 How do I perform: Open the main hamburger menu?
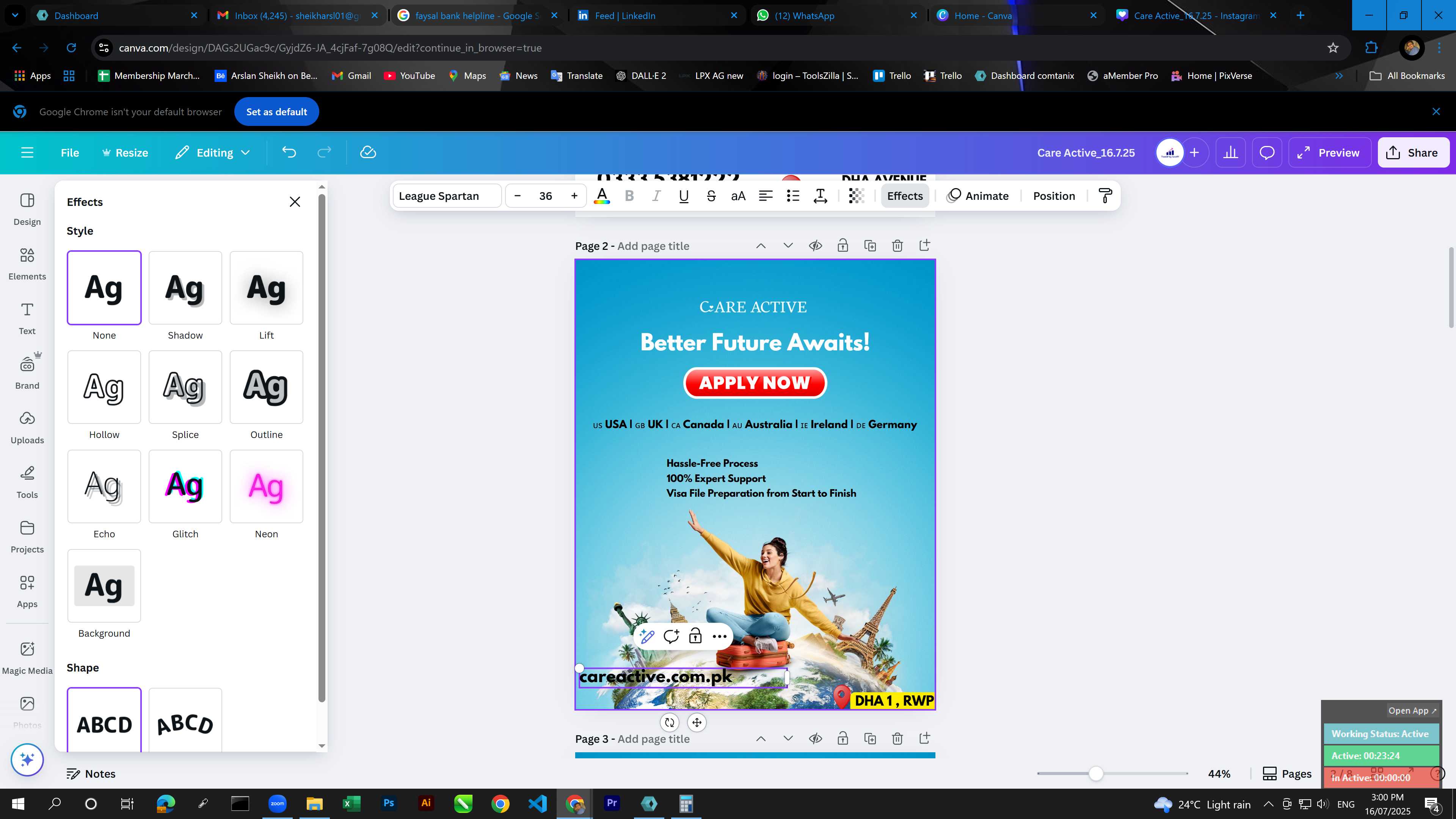(x=27, y=152)
